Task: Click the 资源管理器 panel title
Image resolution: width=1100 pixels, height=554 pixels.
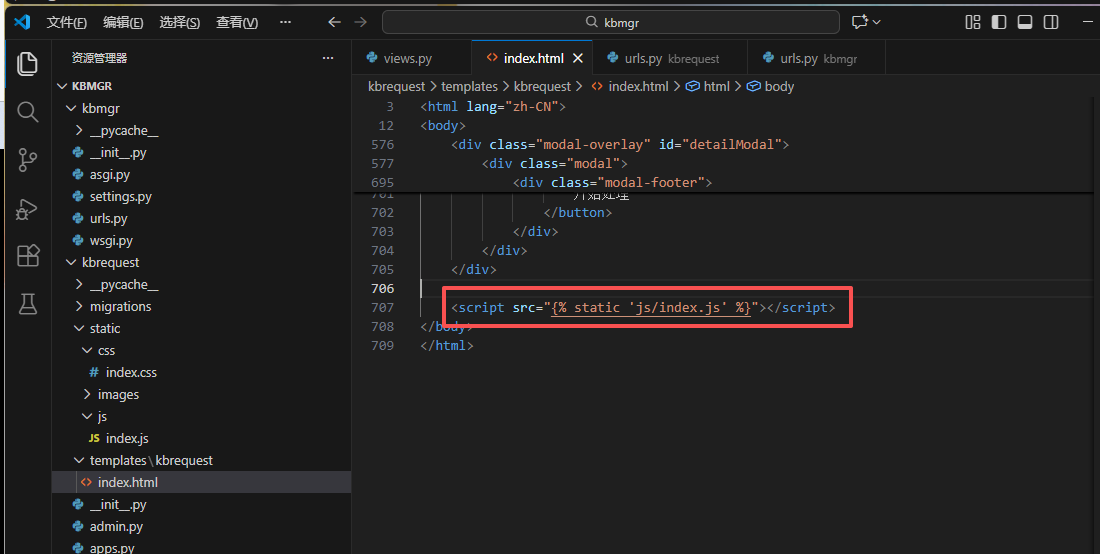Action: click(99, 58)
